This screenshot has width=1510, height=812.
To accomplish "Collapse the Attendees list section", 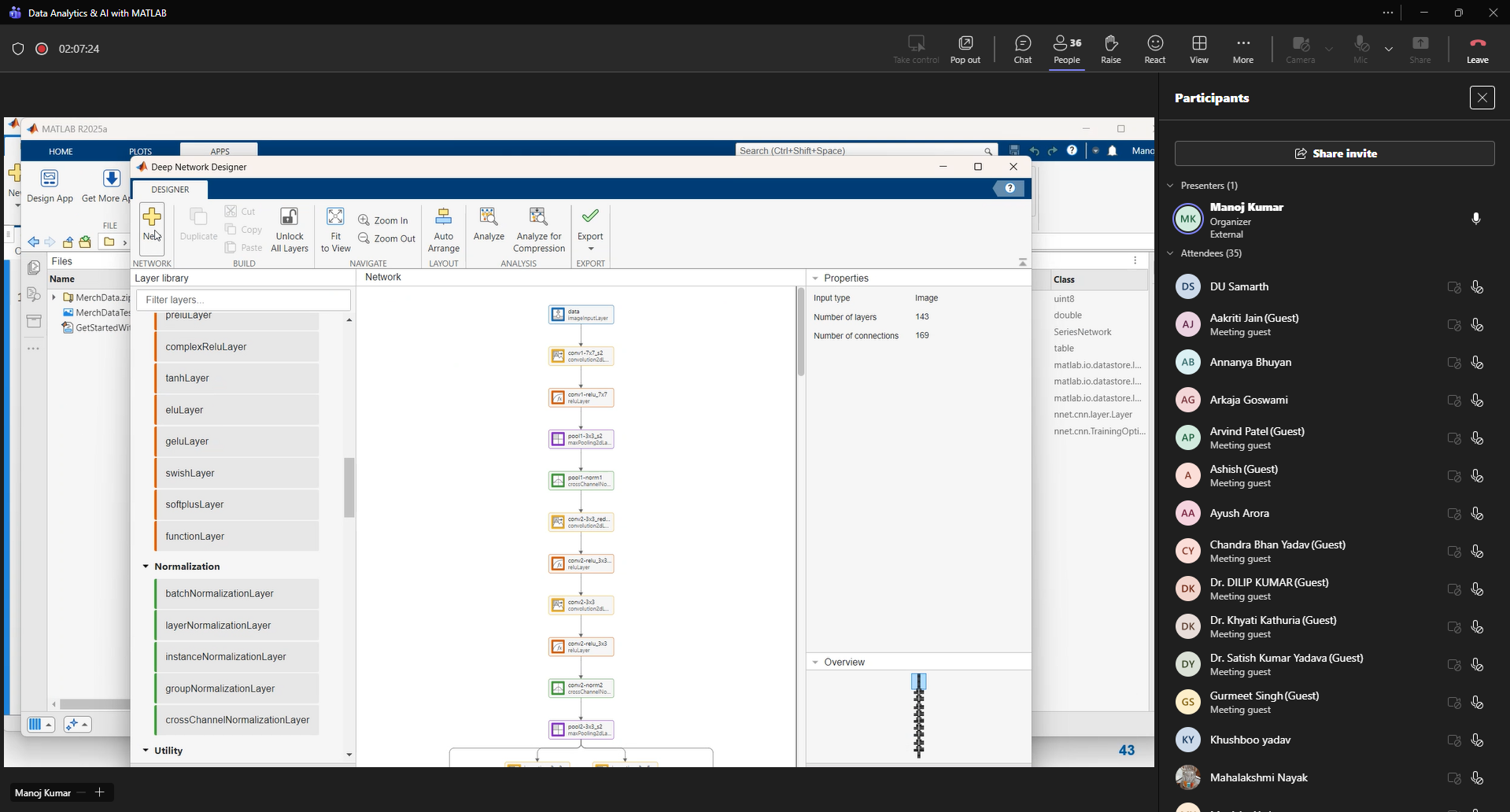I will click(x=1170, y=253).
